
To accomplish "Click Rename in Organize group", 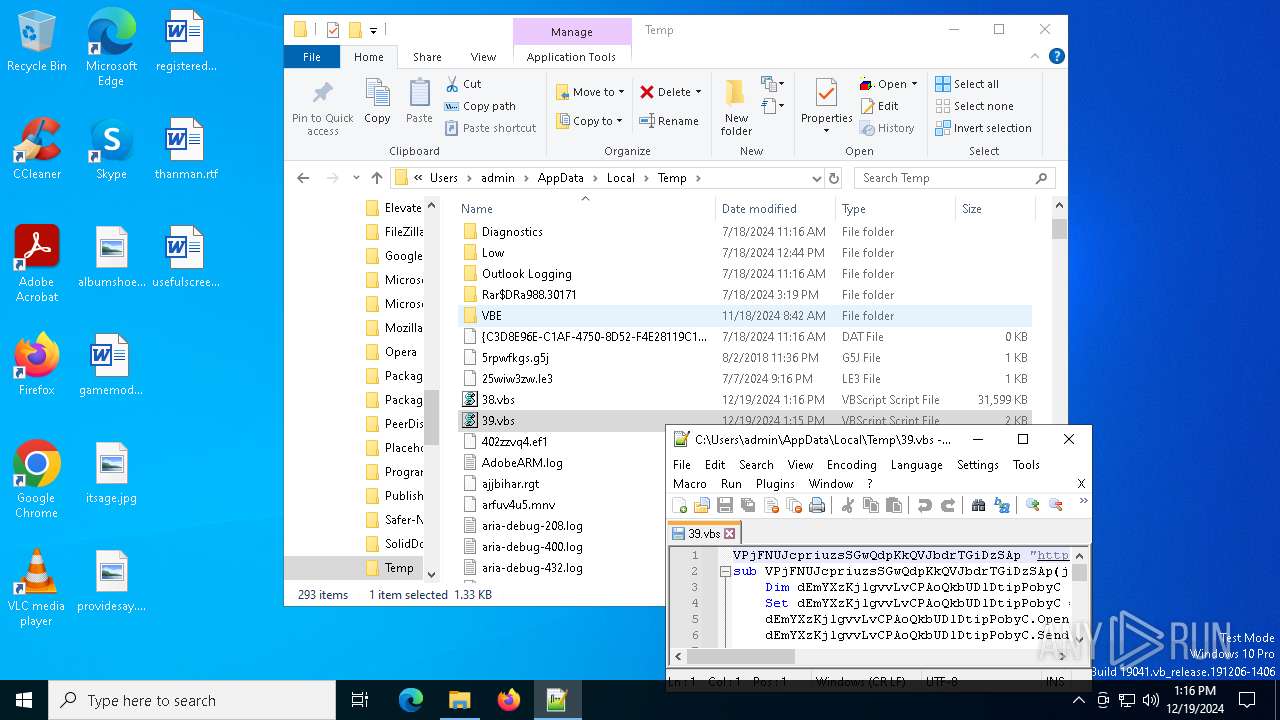I will pos(669,121).
